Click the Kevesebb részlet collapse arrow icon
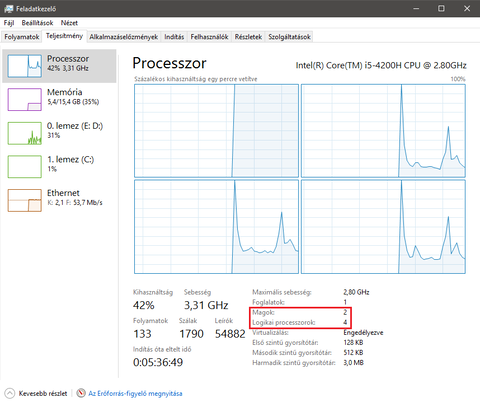Viewport: 480px width, 407px height. [10, 393]
